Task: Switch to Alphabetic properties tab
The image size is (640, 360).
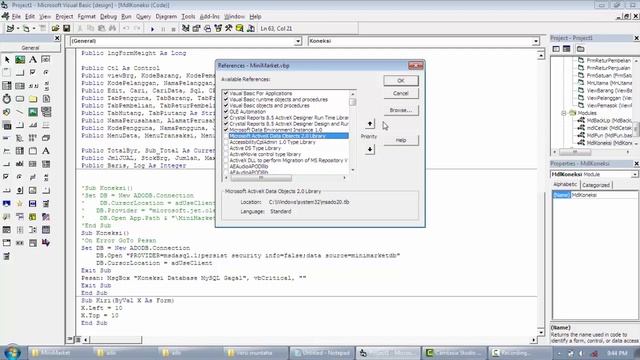Action: tap(565, 184)
